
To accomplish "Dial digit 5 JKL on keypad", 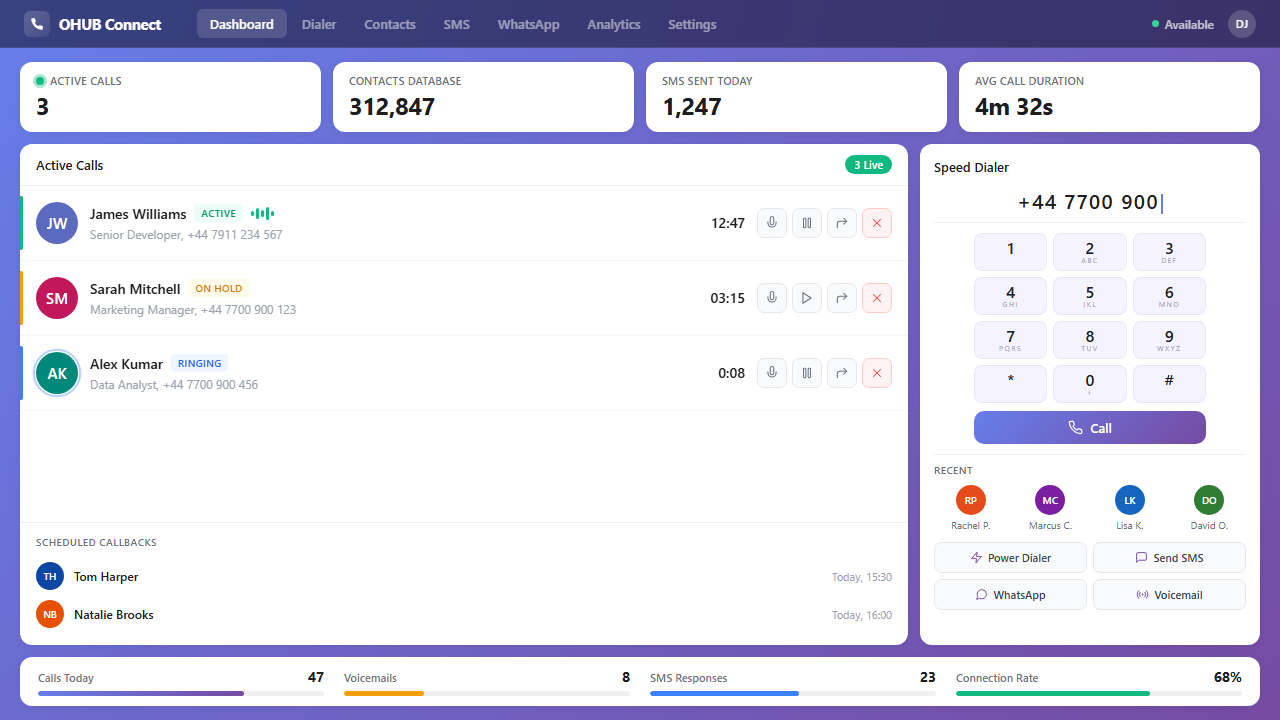I will 1090,296.
